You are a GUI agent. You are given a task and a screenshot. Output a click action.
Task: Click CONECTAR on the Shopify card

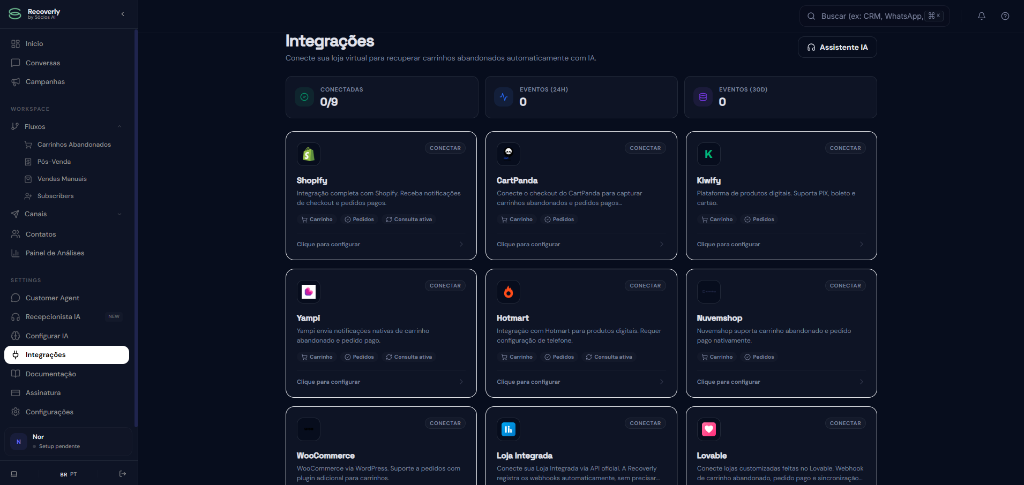[445, 148]
